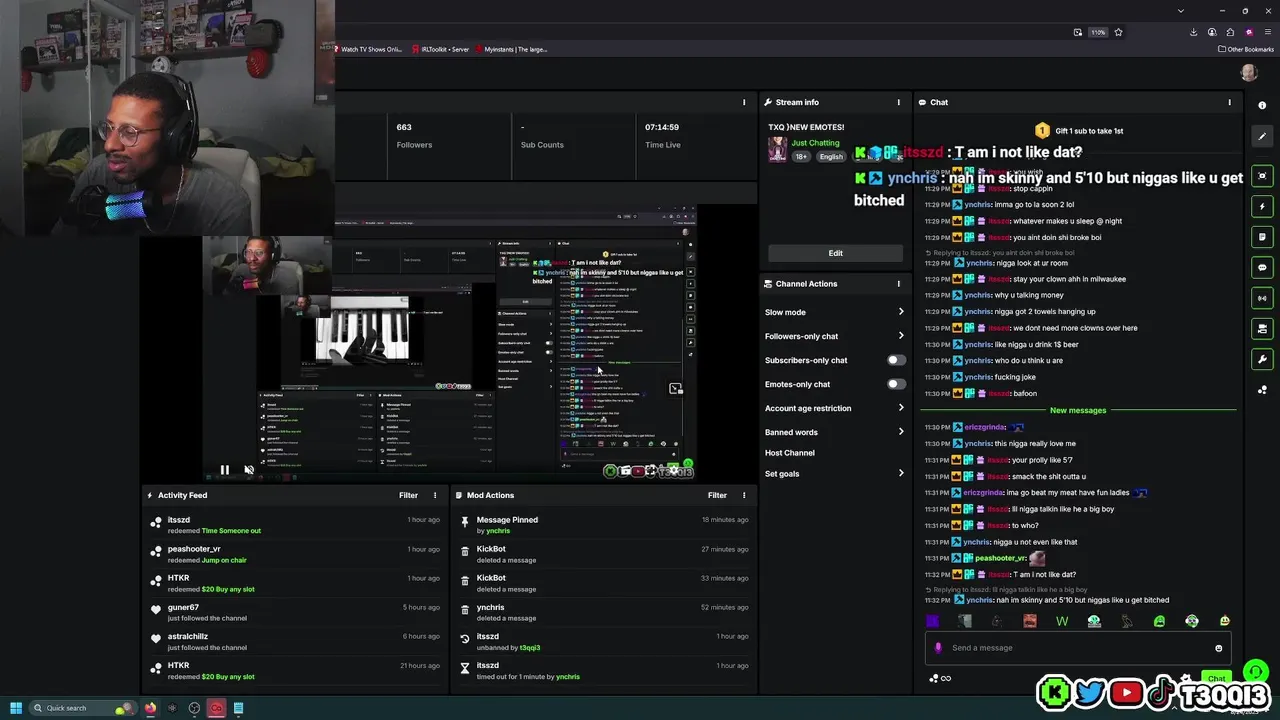This screenshot has height=720, width=1280.
Task: Open the IRLToolkit Server bookmark
Action: [x=440, y=49]
